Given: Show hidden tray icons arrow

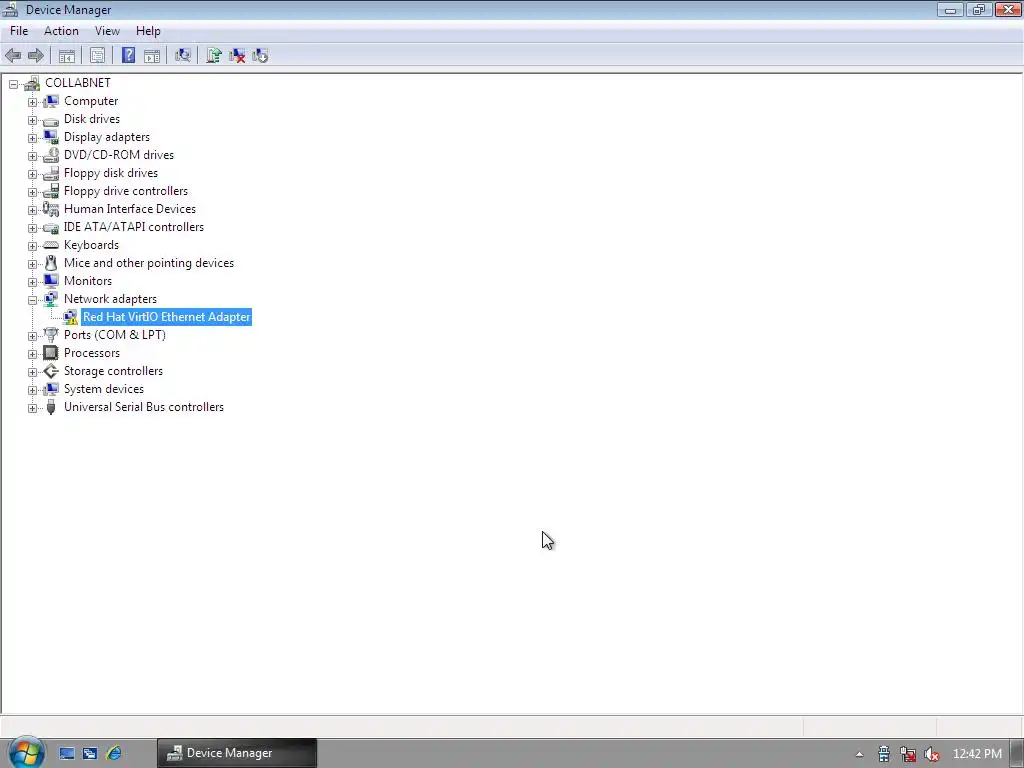Looking at the screenshot, I should 859,754.
